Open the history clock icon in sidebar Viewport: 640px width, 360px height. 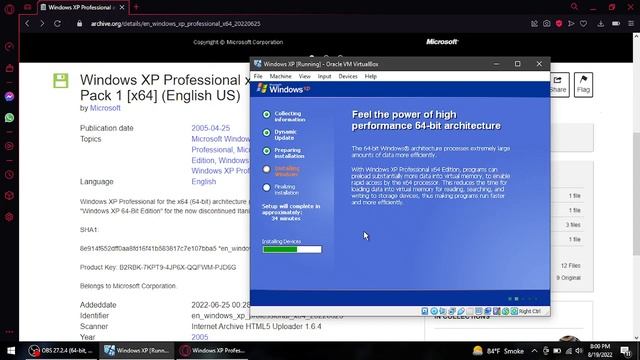(9, 175)
